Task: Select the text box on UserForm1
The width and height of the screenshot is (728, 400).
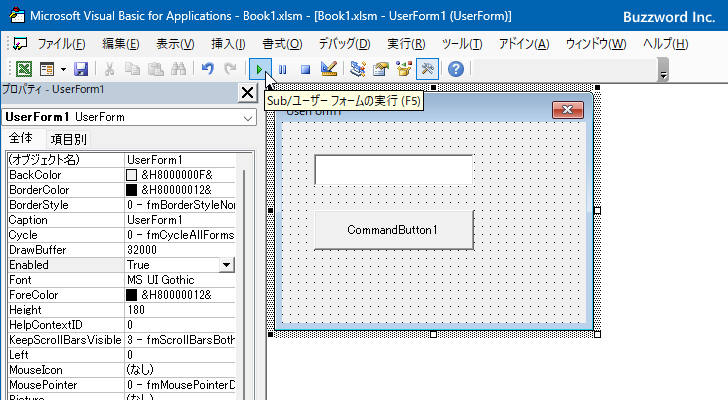Action: (x=393, y=170)
